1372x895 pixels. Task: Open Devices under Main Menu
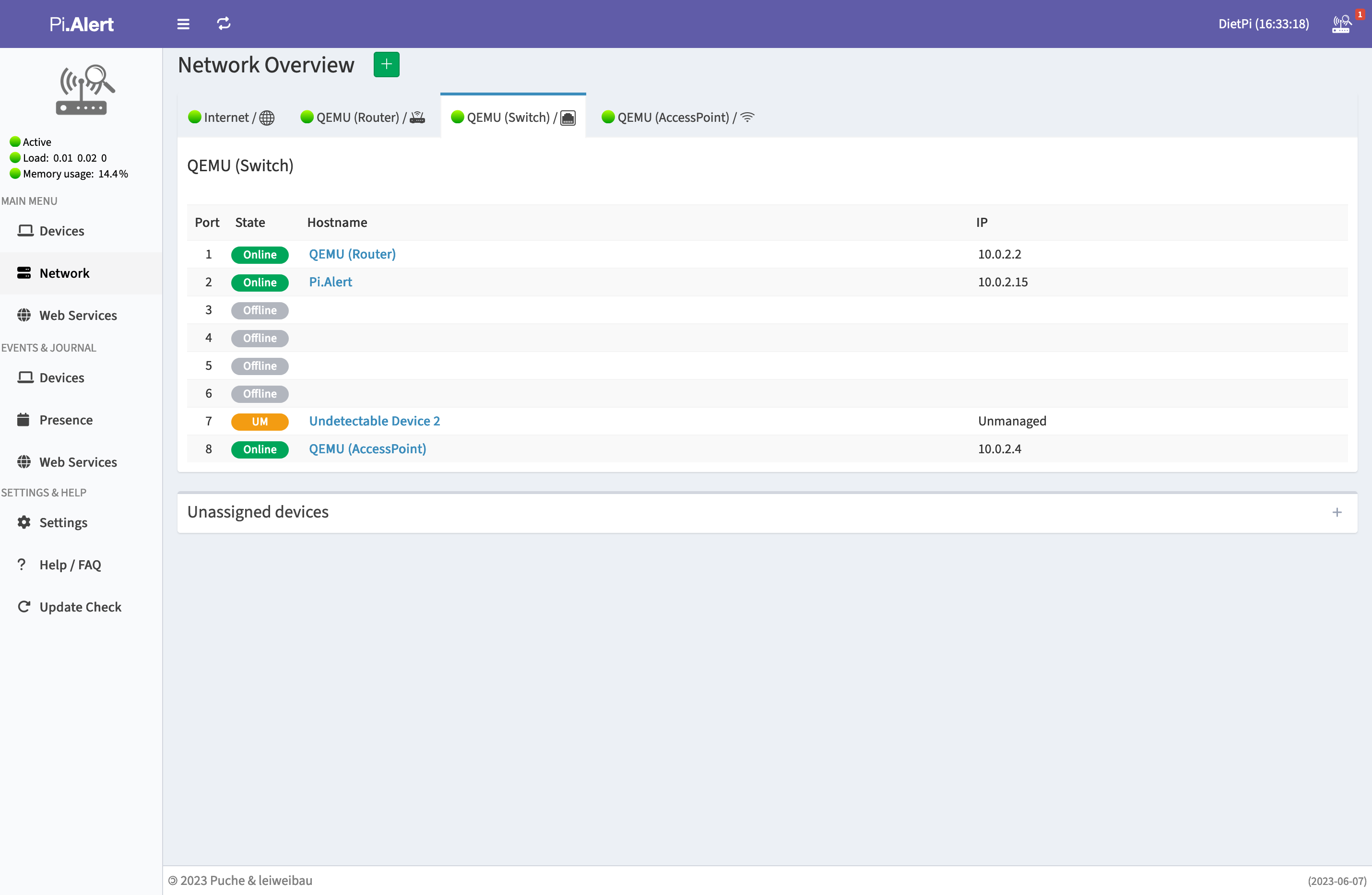[x=81, y=231]
